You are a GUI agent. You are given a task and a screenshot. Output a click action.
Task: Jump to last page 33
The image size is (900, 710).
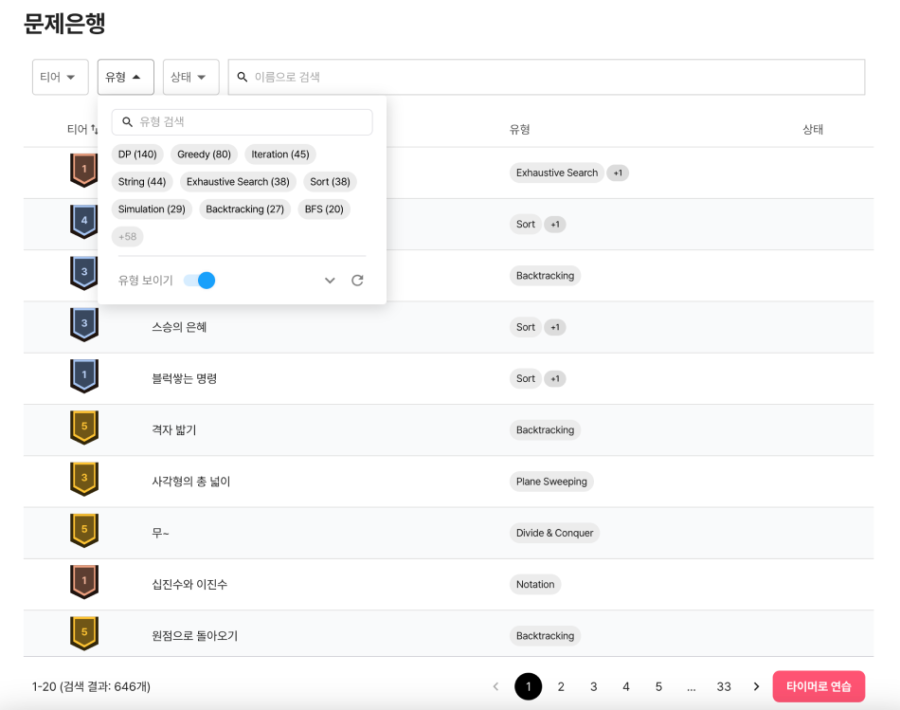click(x=724, y=686)
